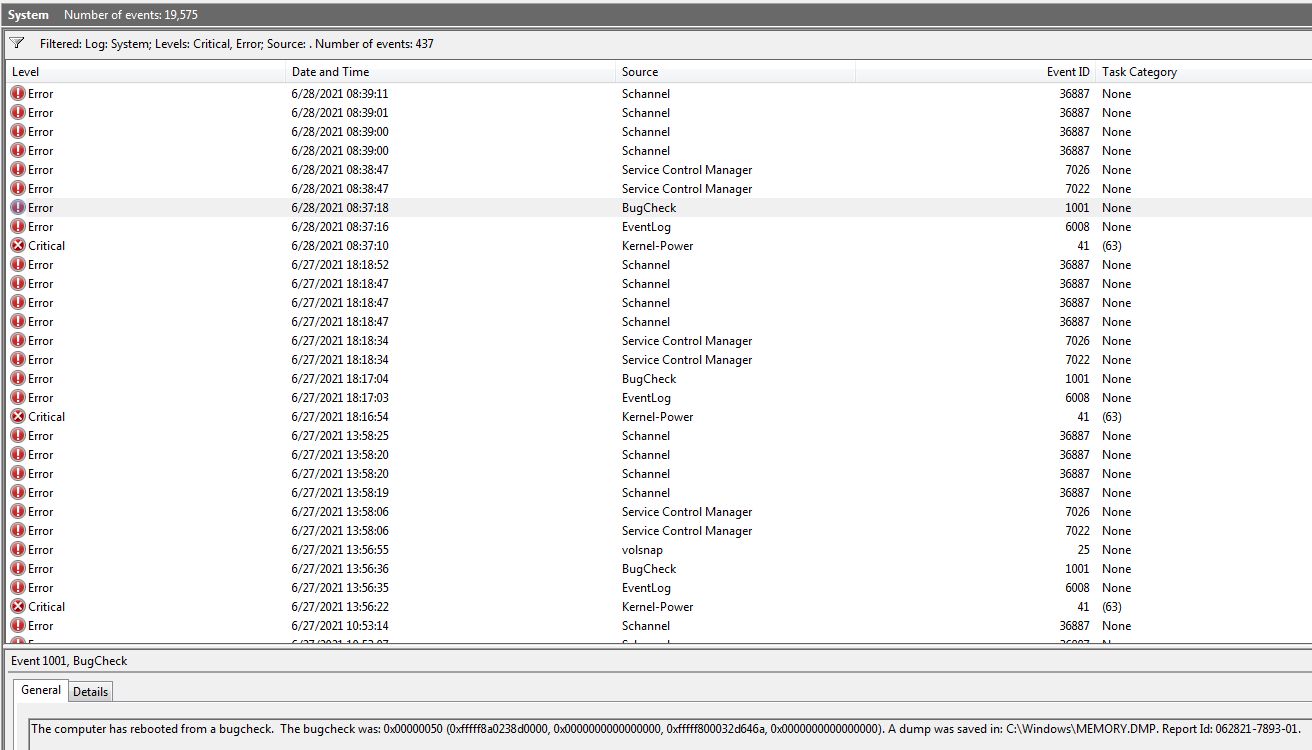Screen dimensions: 1312x750
Task: Open the General tab
Action: pos(41,690)
